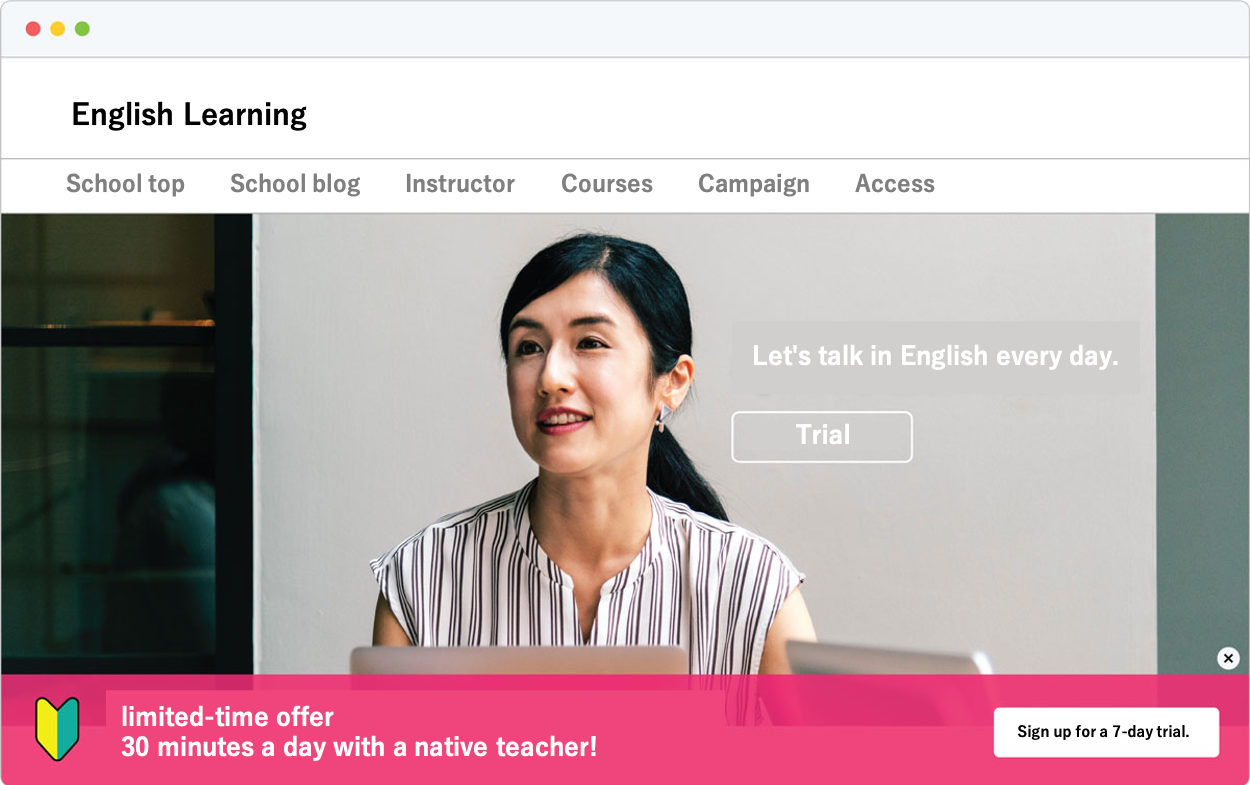Click the green maximize dot
The image size is (1250, 785).
(x=82, y=29)
